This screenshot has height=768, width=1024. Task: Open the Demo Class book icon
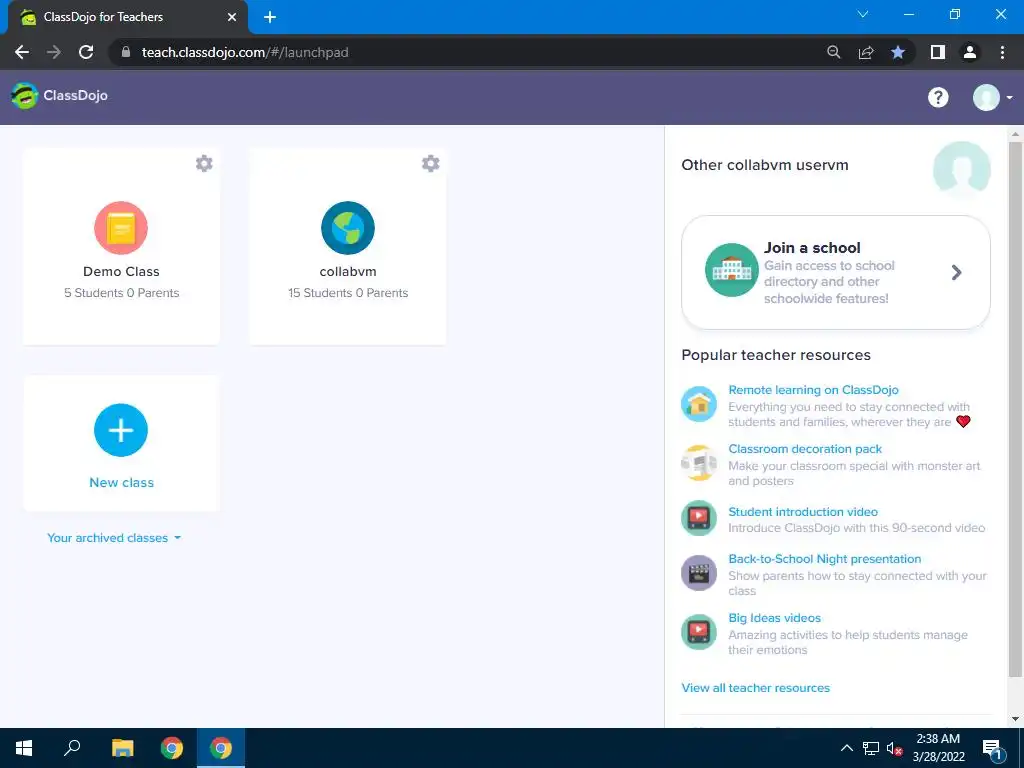coord(121,228)
